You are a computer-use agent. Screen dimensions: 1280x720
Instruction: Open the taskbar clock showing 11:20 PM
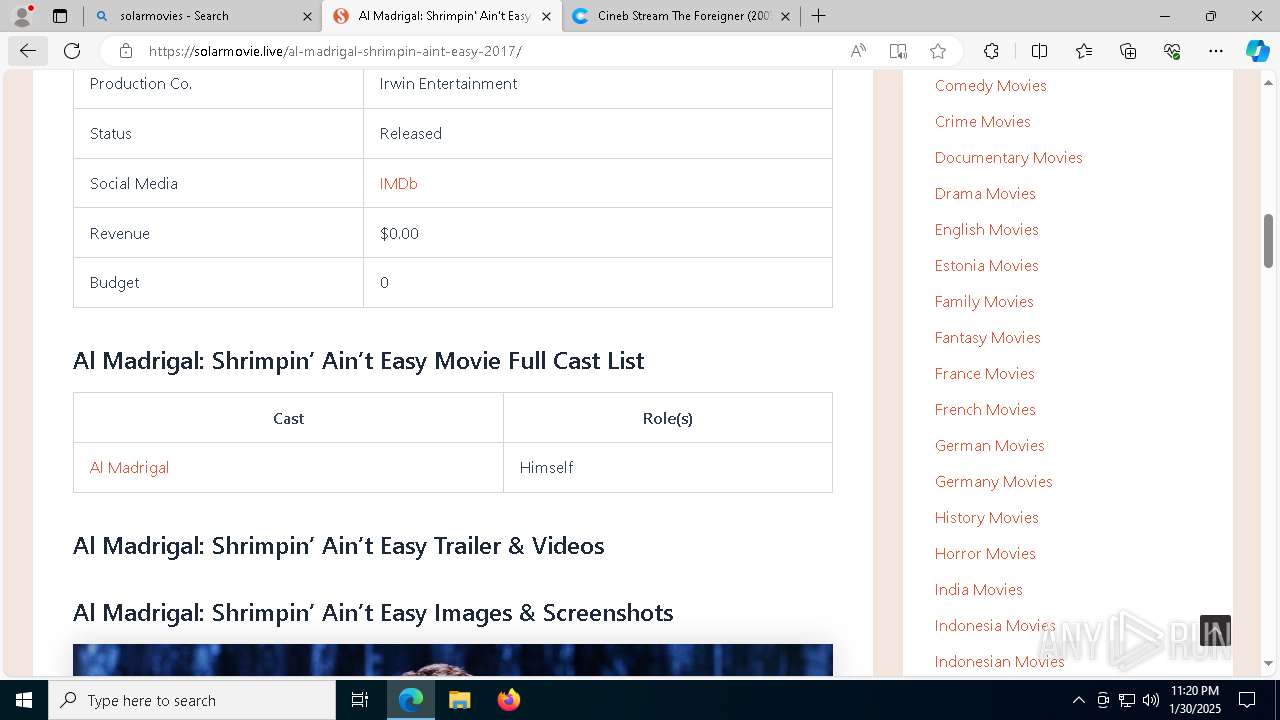pos(1196,700)
